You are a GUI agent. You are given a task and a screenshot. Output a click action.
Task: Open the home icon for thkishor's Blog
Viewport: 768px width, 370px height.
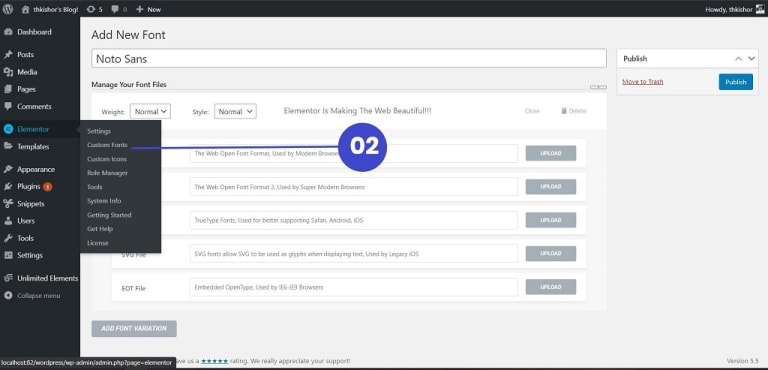25,9
